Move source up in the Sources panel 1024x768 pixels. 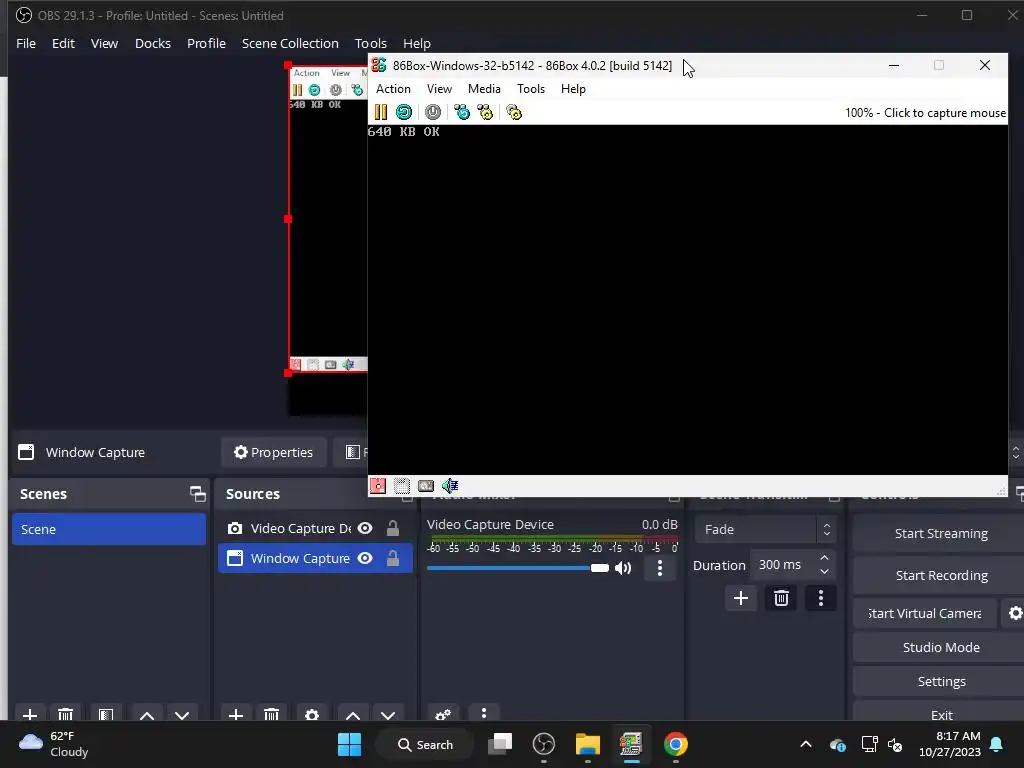[x=353, y=714]
